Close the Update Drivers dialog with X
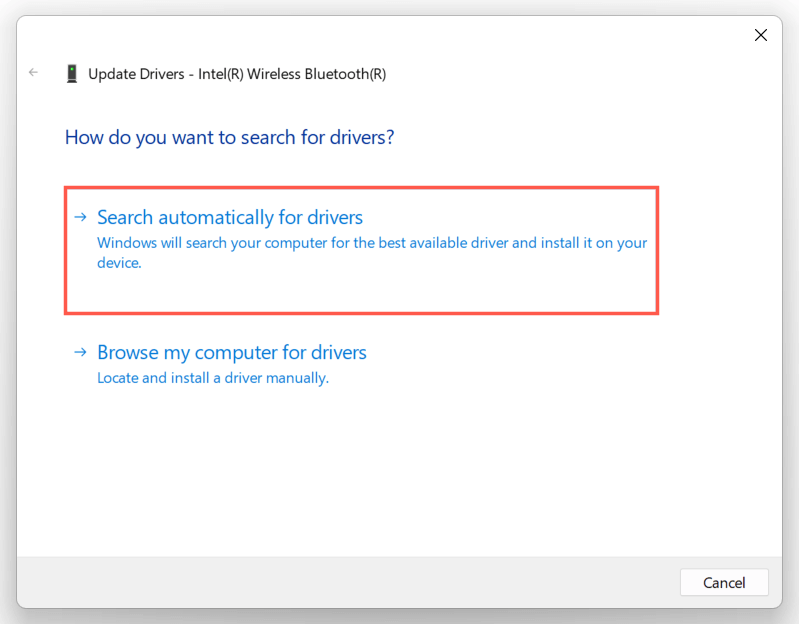The image size is (799, 624). 760,35
